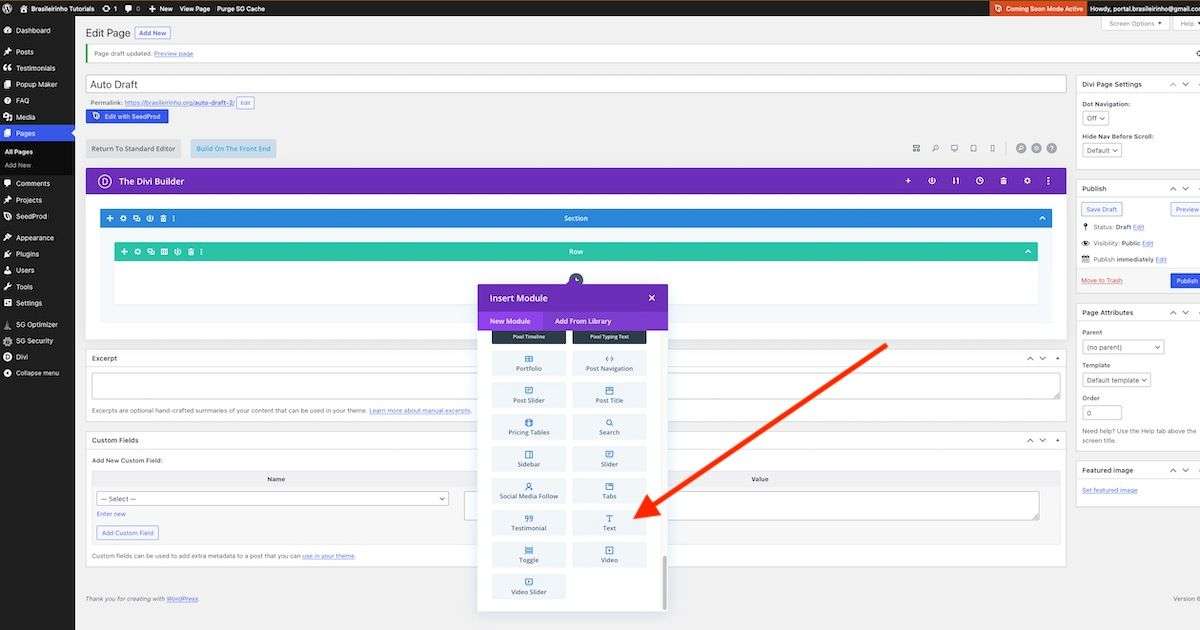Open the Parent page dropdown
The height and width of the screenshot is (630, 1200).
[x=1123, y=347]
